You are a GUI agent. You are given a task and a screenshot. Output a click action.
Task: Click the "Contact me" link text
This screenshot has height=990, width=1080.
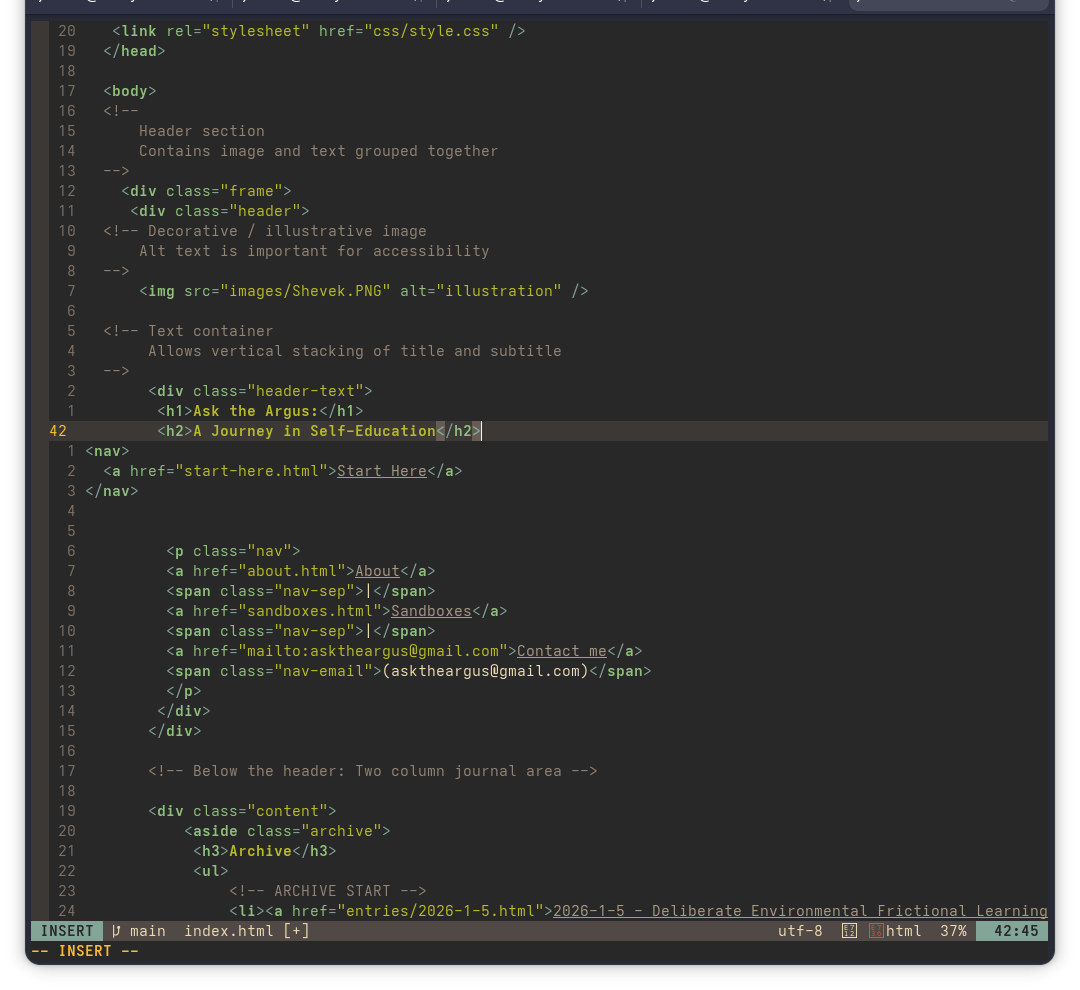click(561, 651)
